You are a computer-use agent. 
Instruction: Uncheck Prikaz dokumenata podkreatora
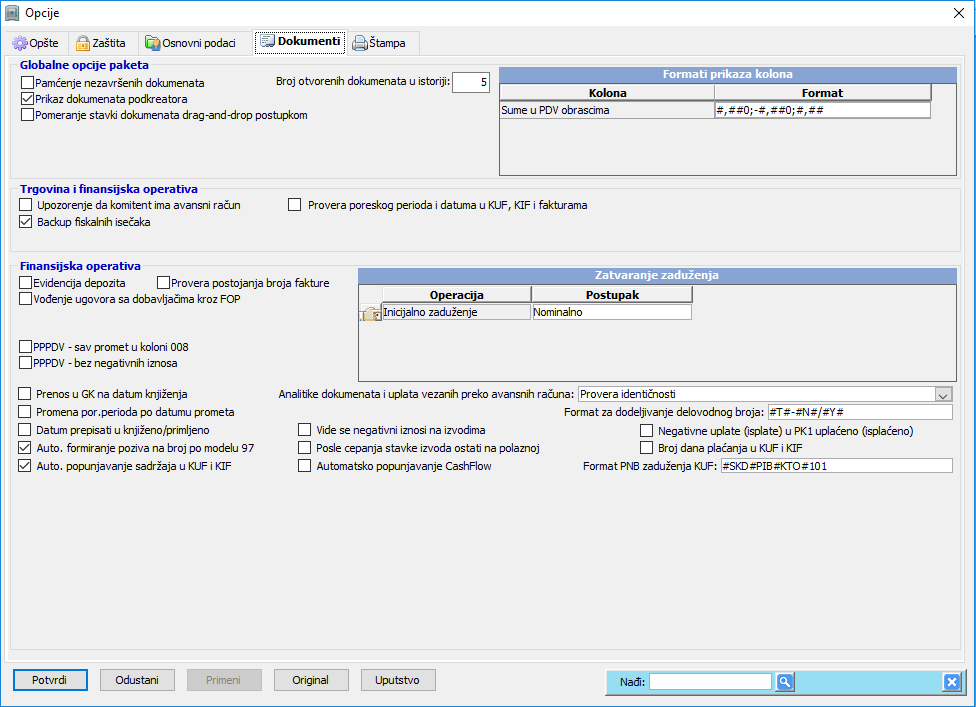[27, 99]
